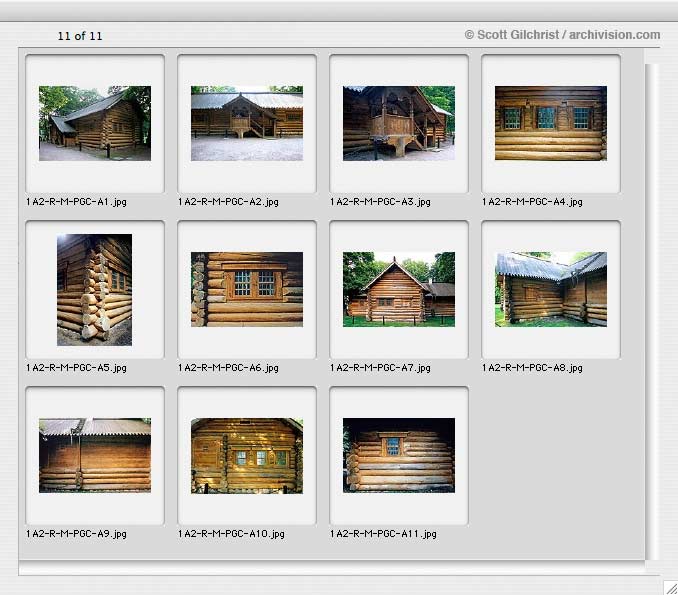Image resolution: width=678 pixels, height=595 pixels.
Task: Click filename label 1A2-R-M-PGC-A4.jpg
Action: 532,202
